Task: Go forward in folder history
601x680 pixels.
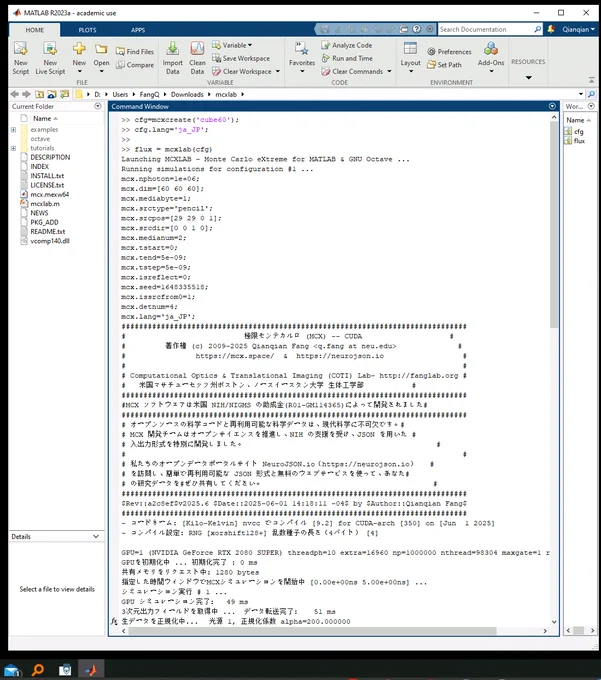Action: (26, 94)
